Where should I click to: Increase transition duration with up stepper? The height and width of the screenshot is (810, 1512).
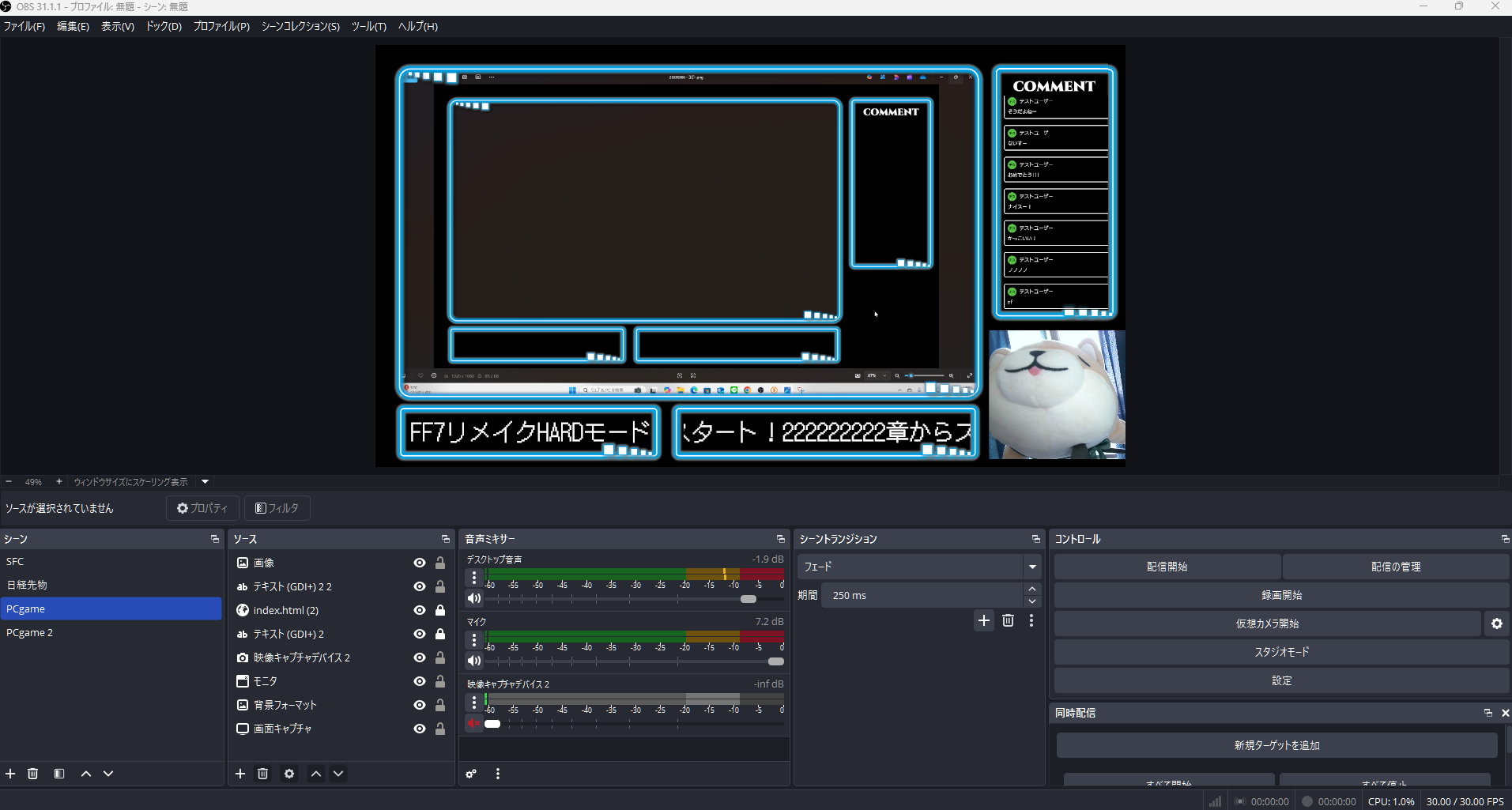click(x=1032, y=590)
